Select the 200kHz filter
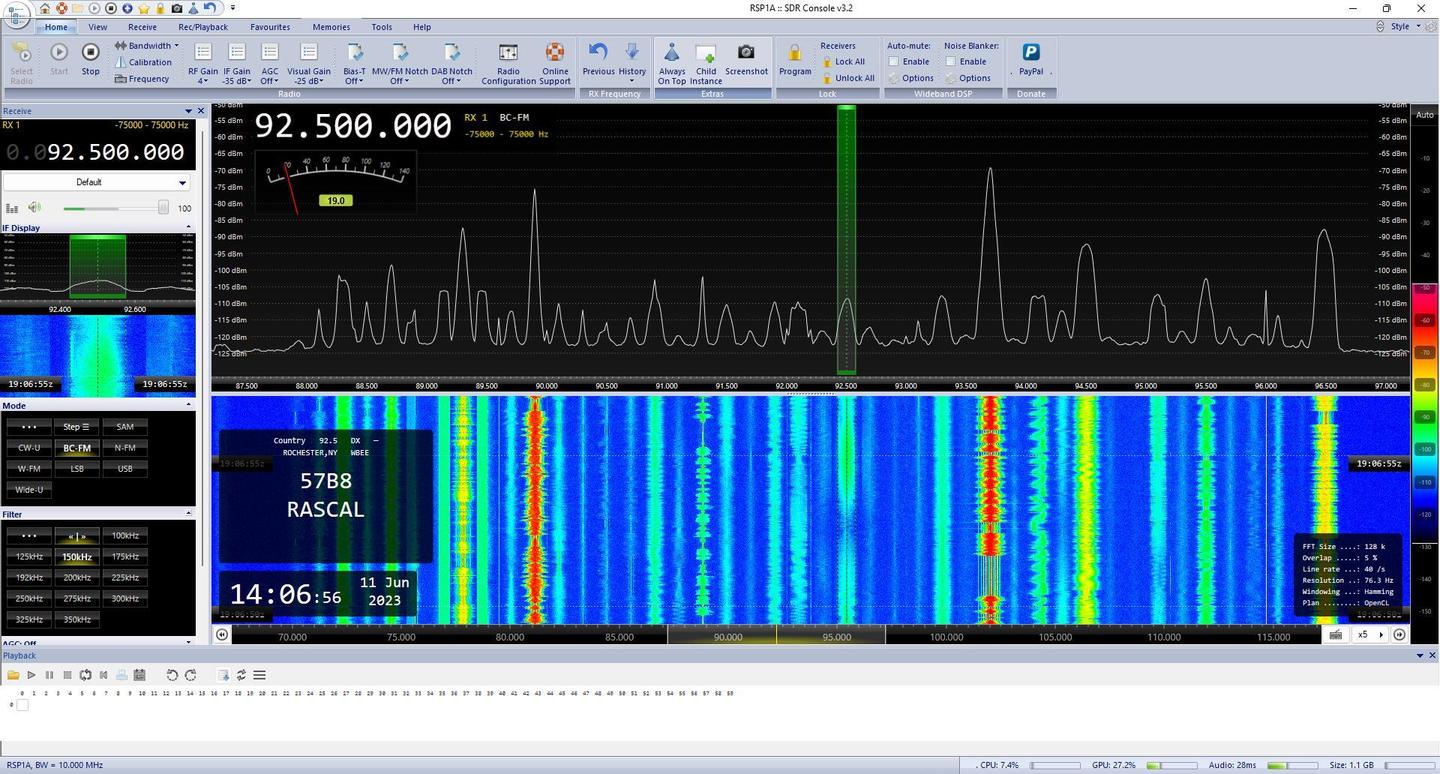The height and width of the screenshot is (774, 1440). tap(77, 577)
